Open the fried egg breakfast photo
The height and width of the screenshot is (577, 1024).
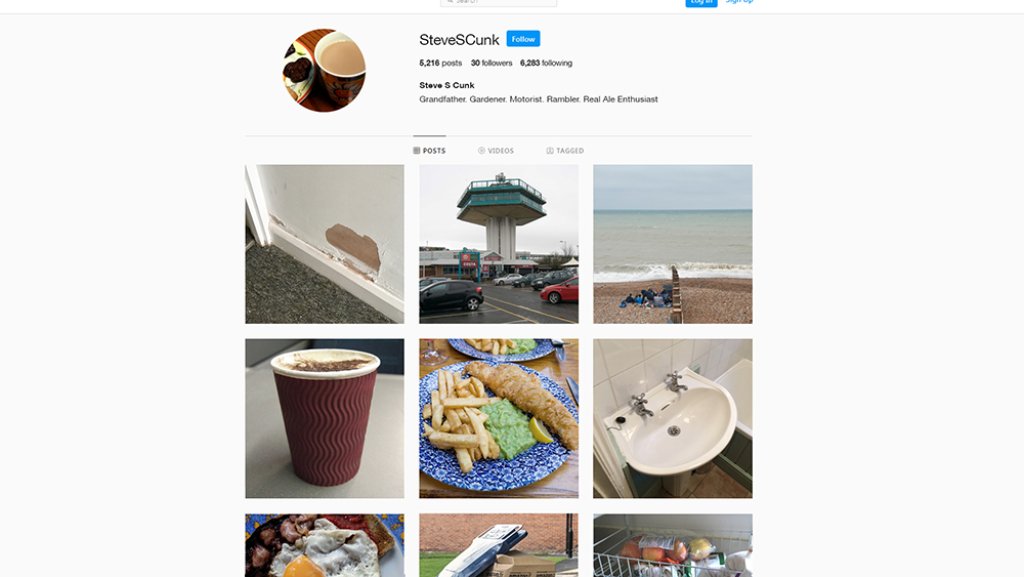[x=325, y=545]
